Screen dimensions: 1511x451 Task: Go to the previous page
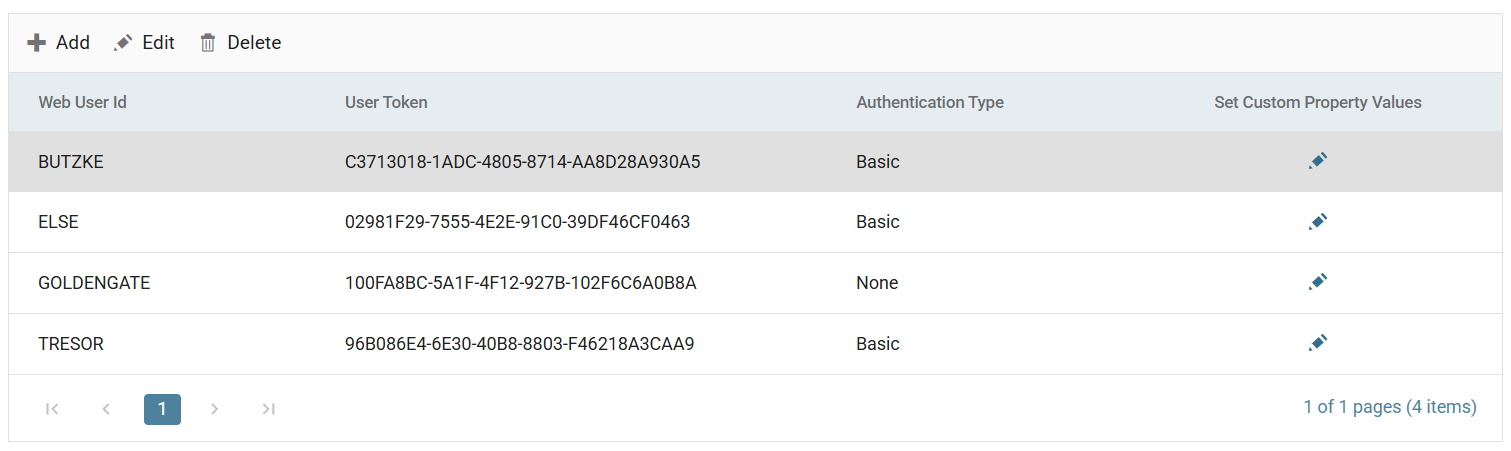106,408
